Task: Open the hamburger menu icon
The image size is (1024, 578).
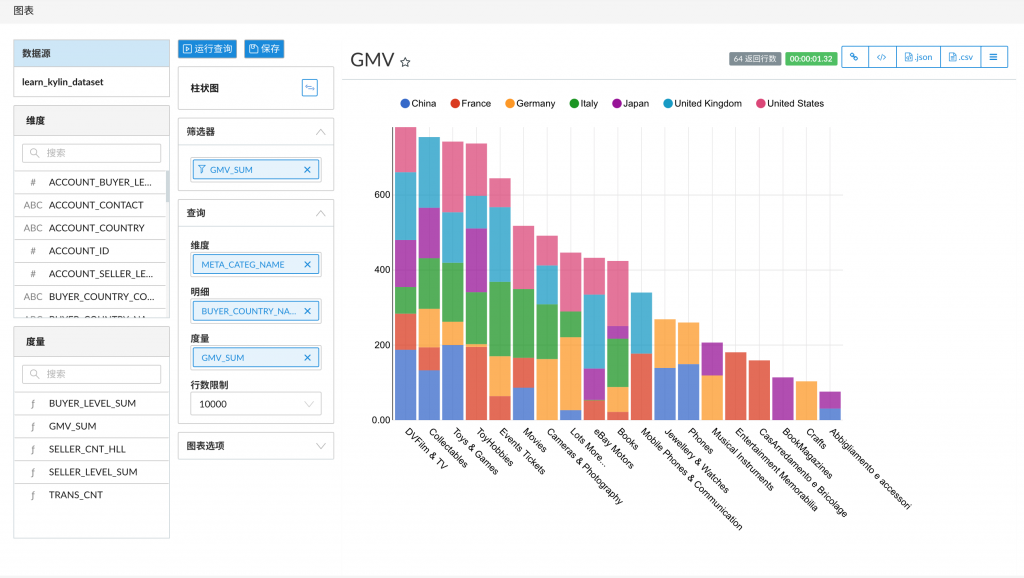Action: click(993, 58)
